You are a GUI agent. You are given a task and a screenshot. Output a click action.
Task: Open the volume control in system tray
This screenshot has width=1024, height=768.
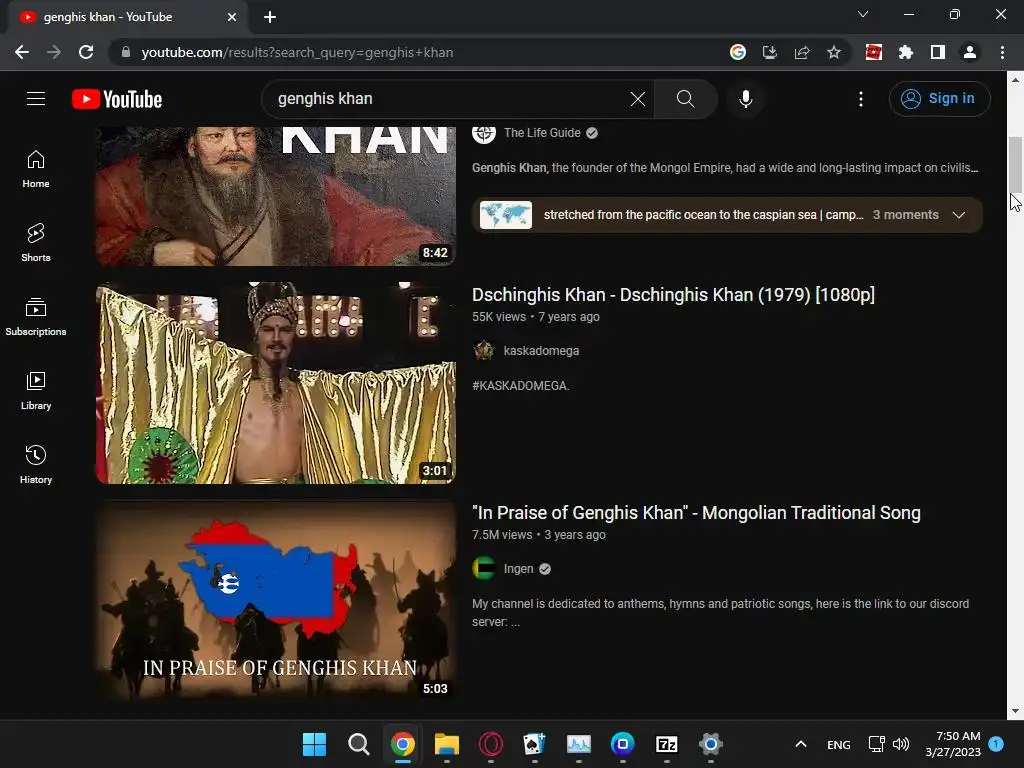[x=901, y=744]
